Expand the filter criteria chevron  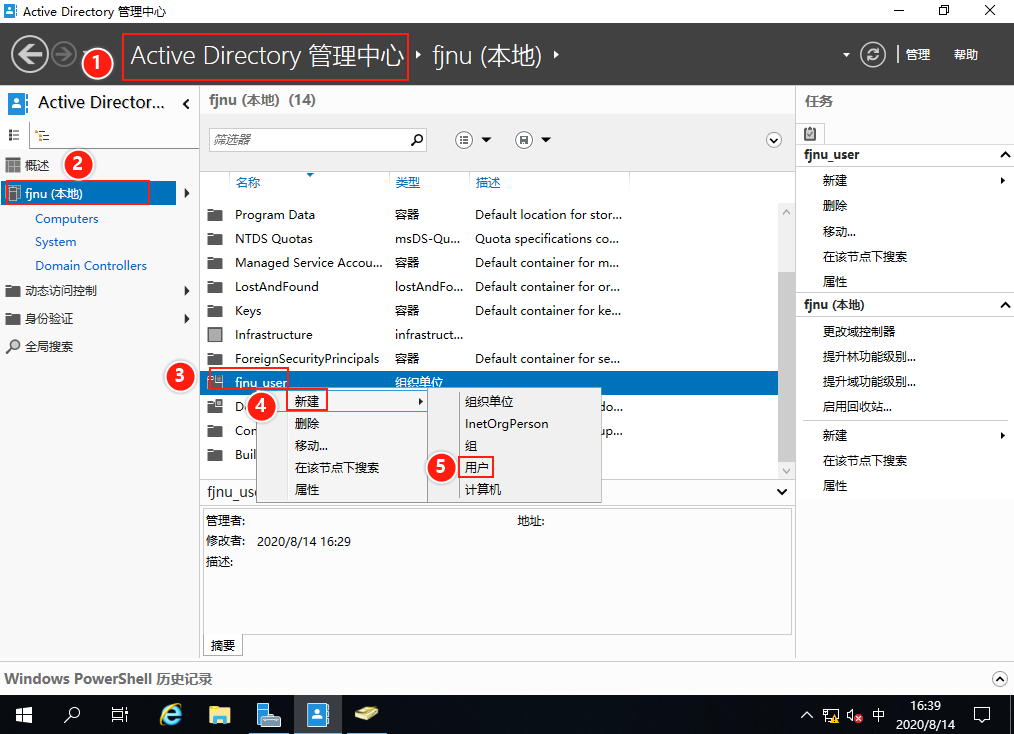(x=773, y=140)
